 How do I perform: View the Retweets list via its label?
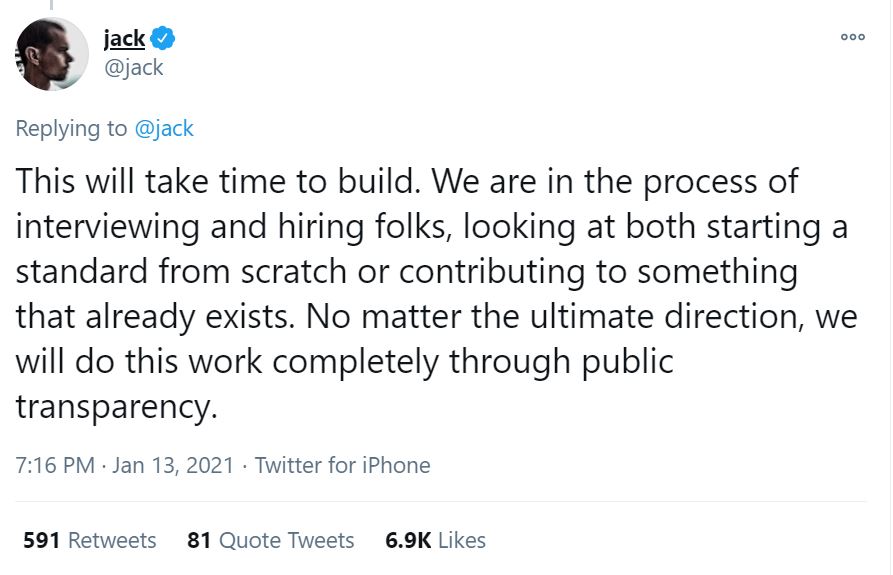[112, 541]
